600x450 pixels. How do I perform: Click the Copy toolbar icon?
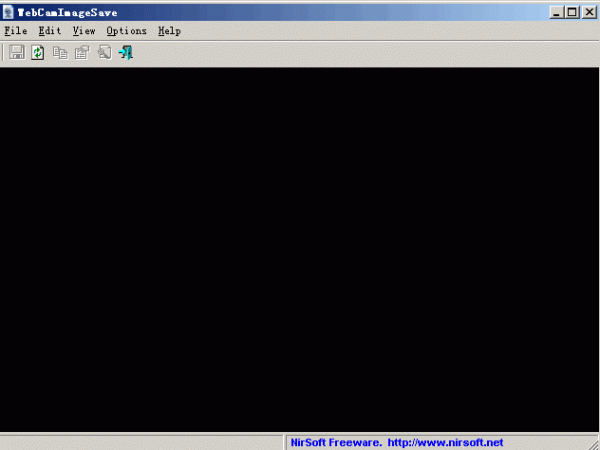[60, 52]
